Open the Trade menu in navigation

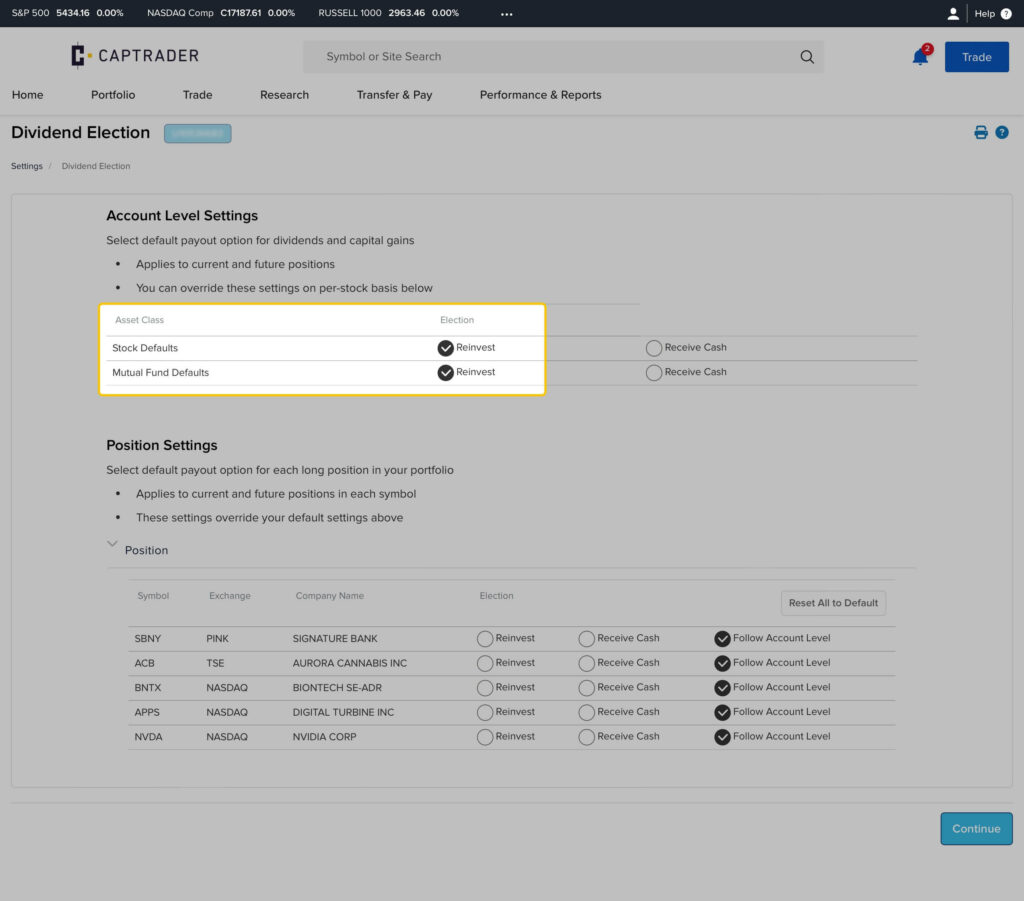tap(197, 95)
